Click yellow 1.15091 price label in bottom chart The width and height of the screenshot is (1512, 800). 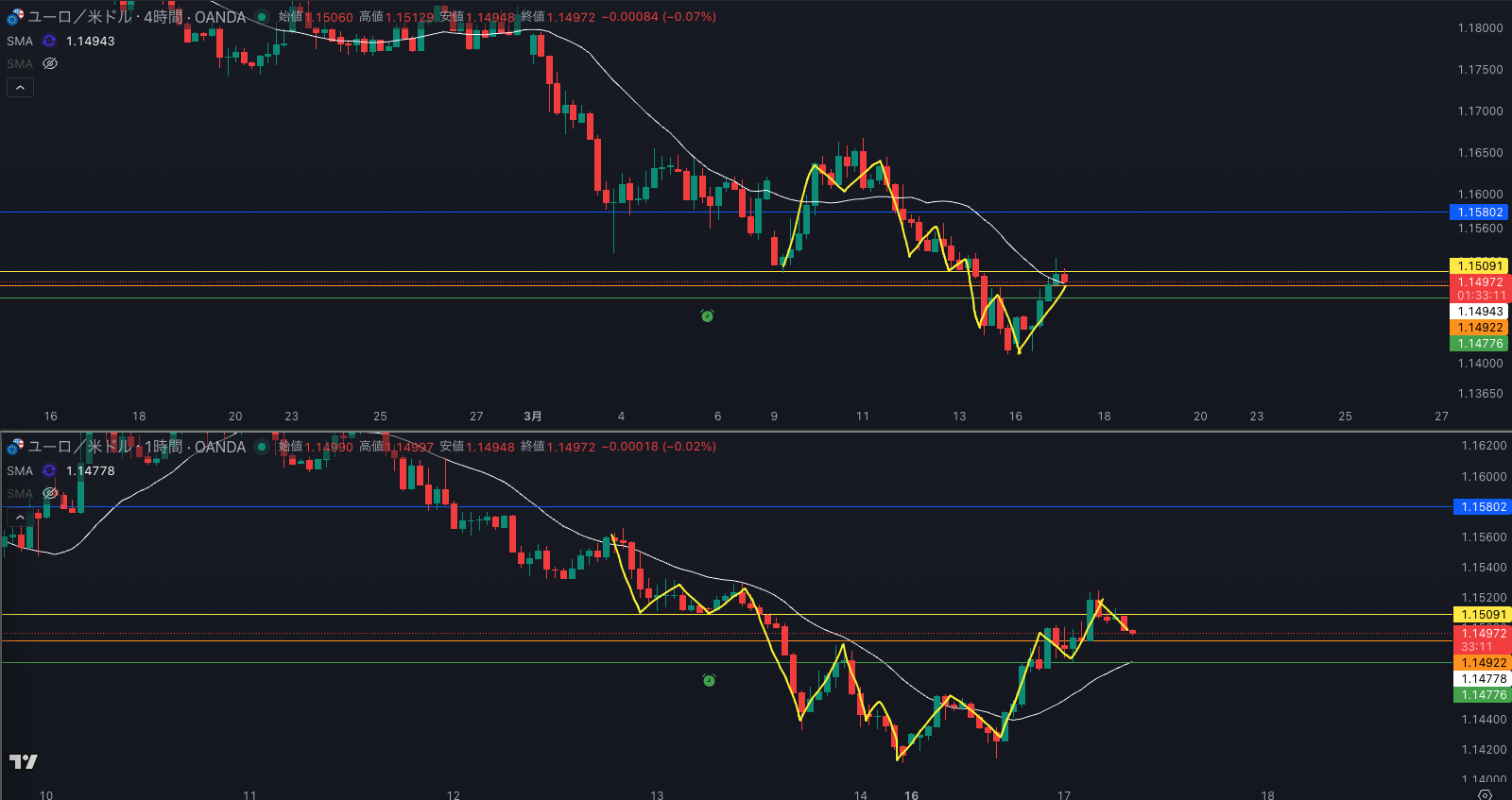(1483, 615)
